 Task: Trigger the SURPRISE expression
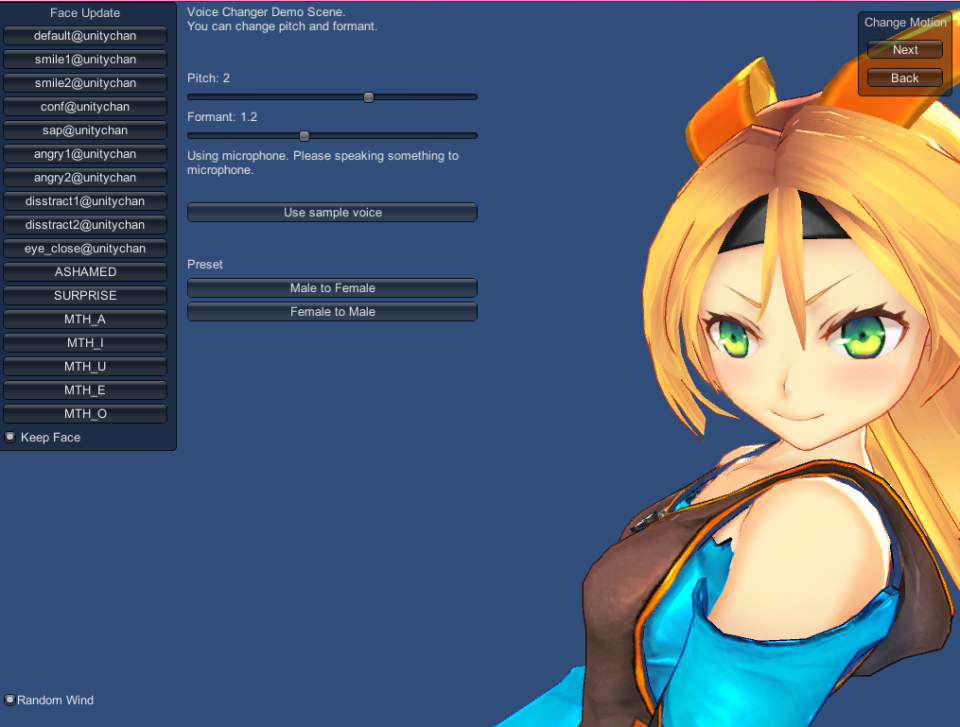[x=85, y=295]
